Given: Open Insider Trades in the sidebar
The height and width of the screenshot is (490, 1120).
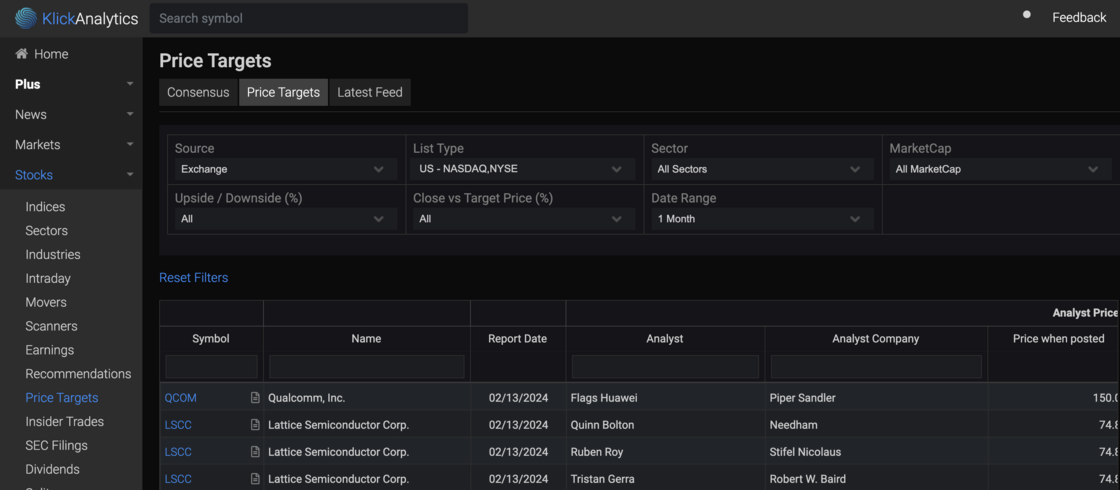Looking at the screenshot, I should 64,421.
